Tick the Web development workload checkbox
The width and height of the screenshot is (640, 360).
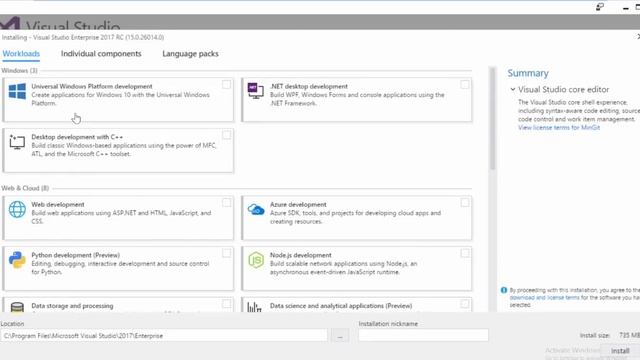[226, 202]
